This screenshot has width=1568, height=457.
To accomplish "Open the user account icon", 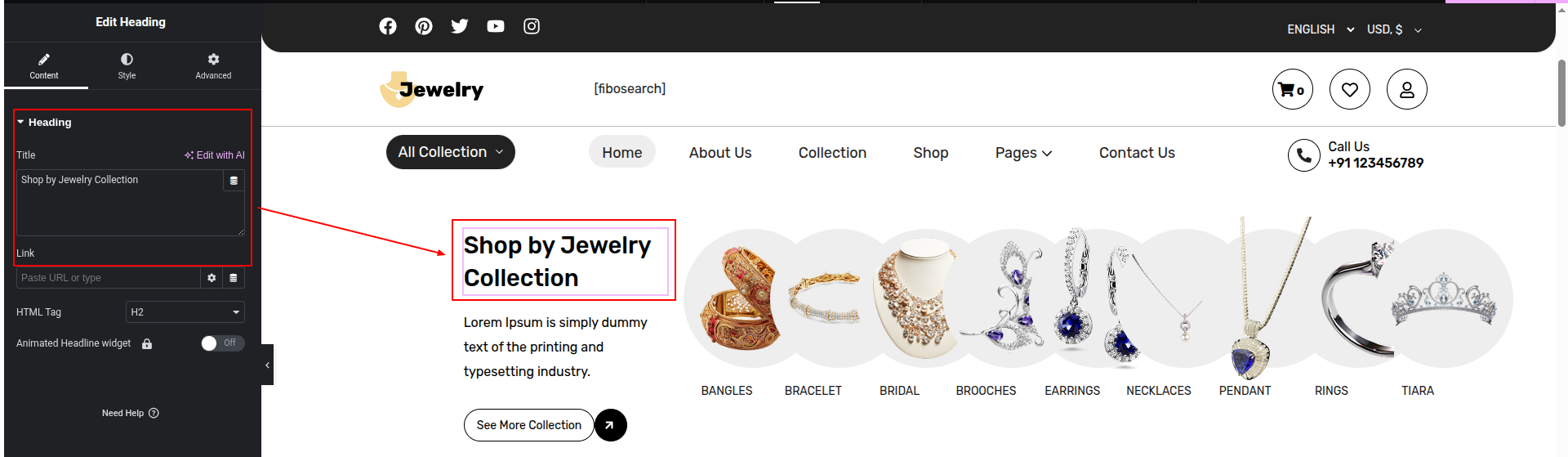I will [x=1406, y=89].
